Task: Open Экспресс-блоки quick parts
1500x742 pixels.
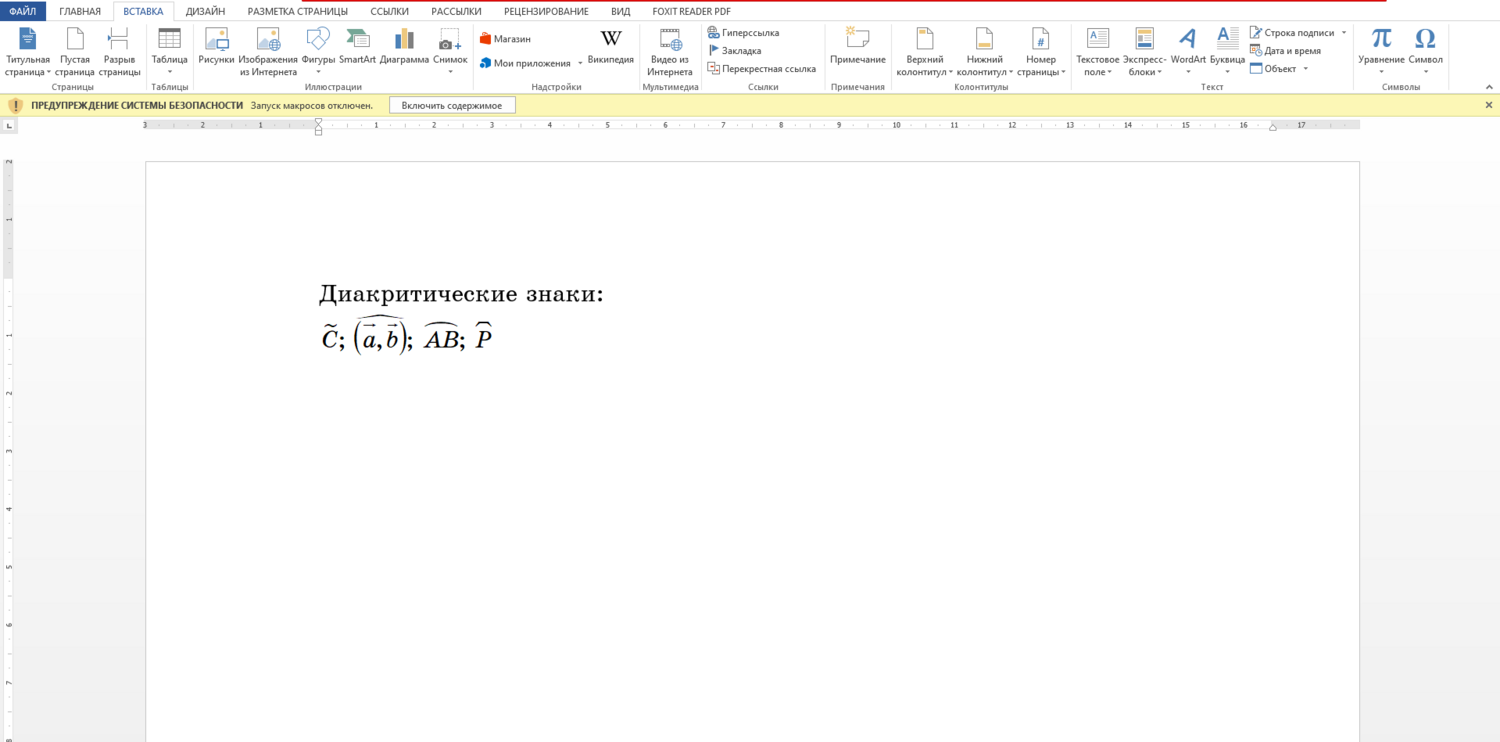Action: (1144, 52)
